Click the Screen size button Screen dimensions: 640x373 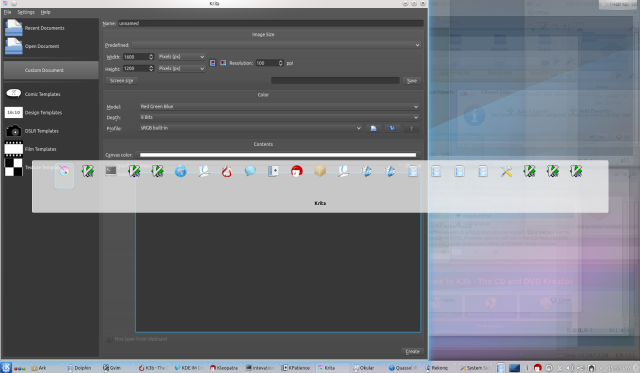[122, 80]
